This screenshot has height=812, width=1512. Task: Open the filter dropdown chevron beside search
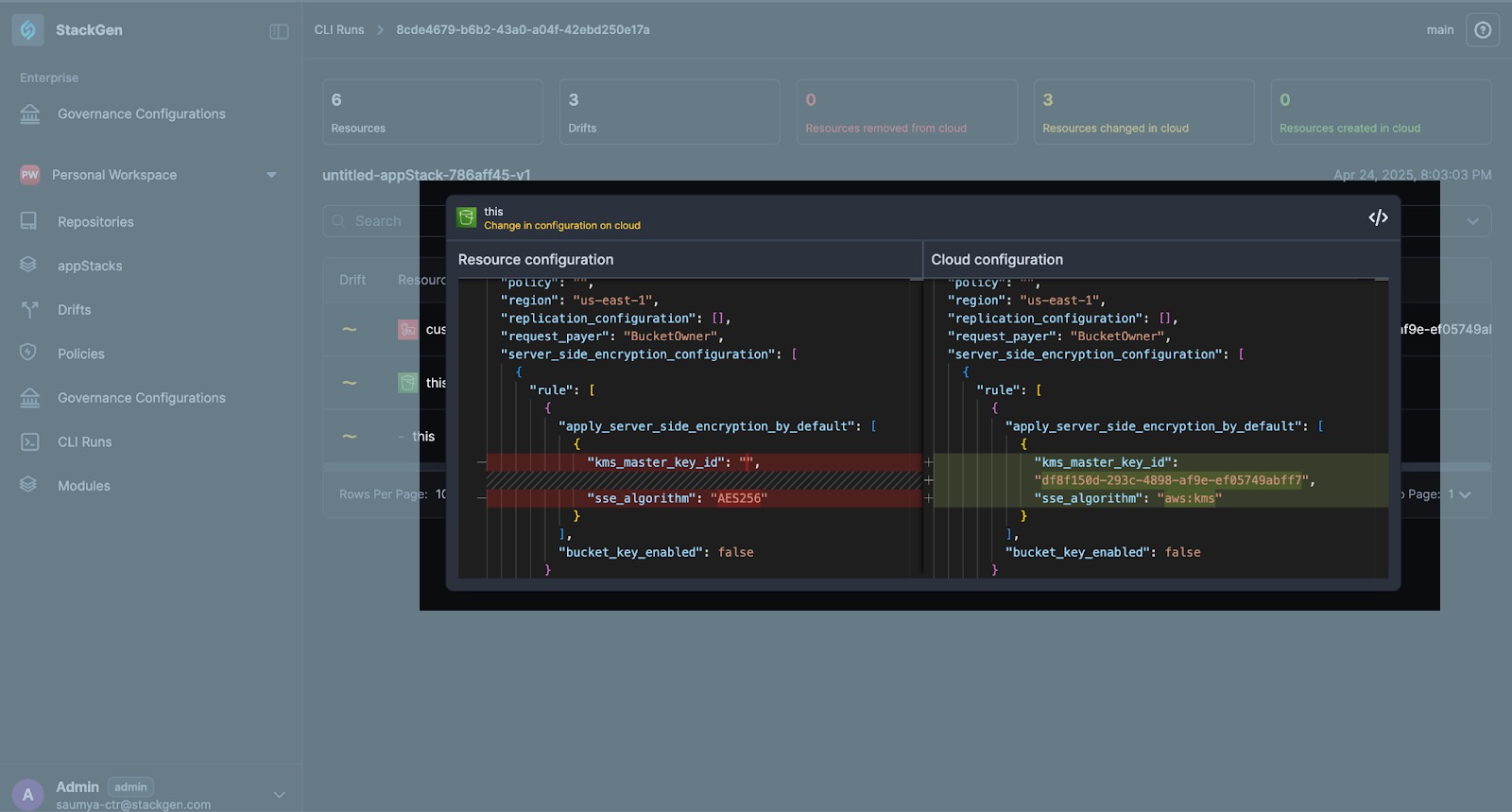(1472, 221)
